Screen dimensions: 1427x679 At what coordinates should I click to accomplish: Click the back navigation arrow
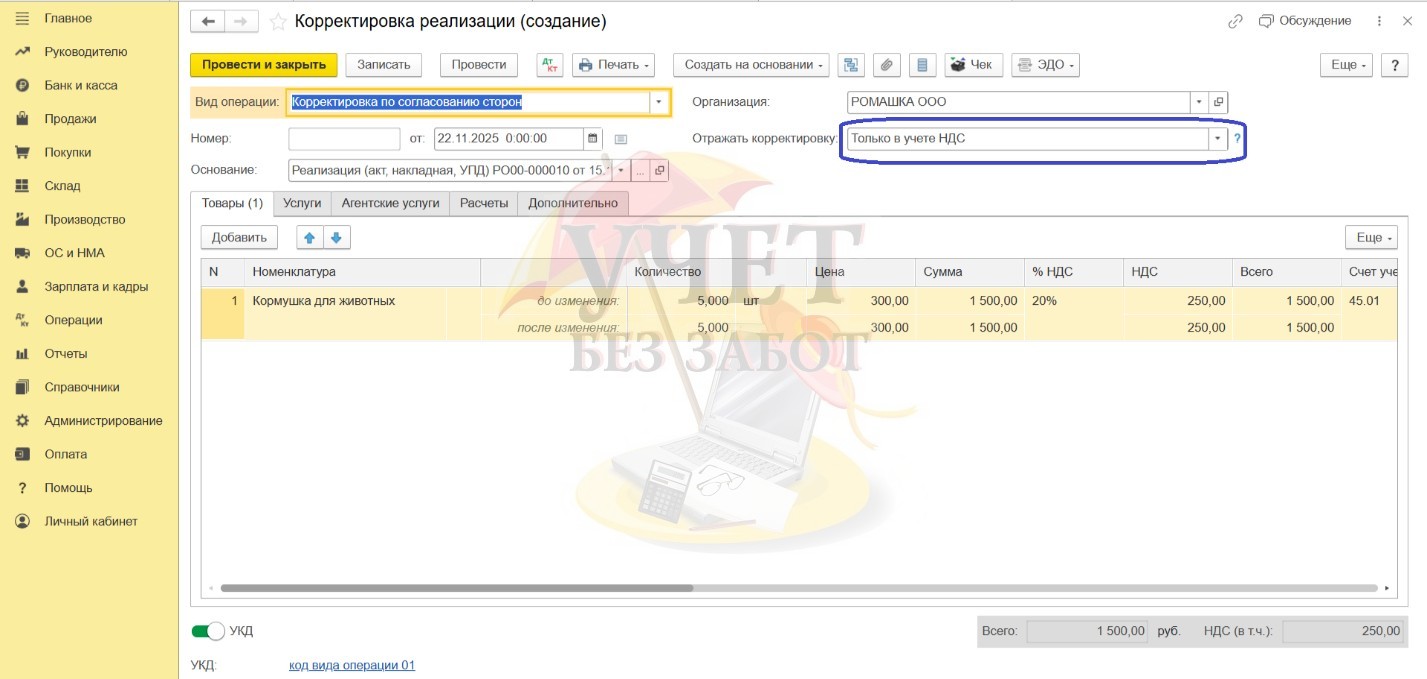209,21
